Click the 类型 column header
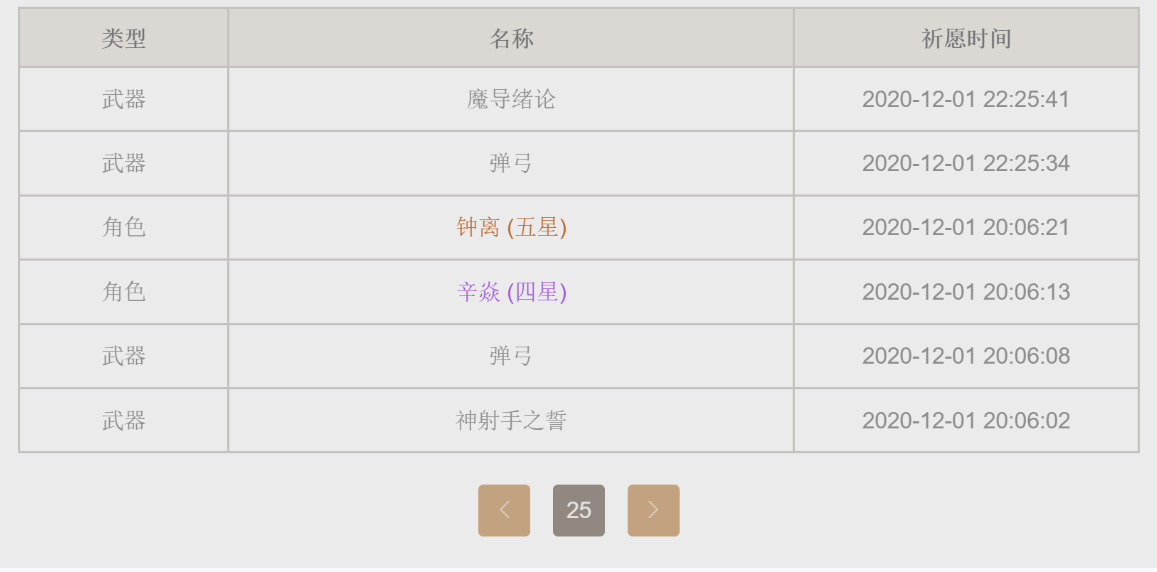Viewport: 1157px width, 572px height. pyautogui.click(x=123, y=38)
